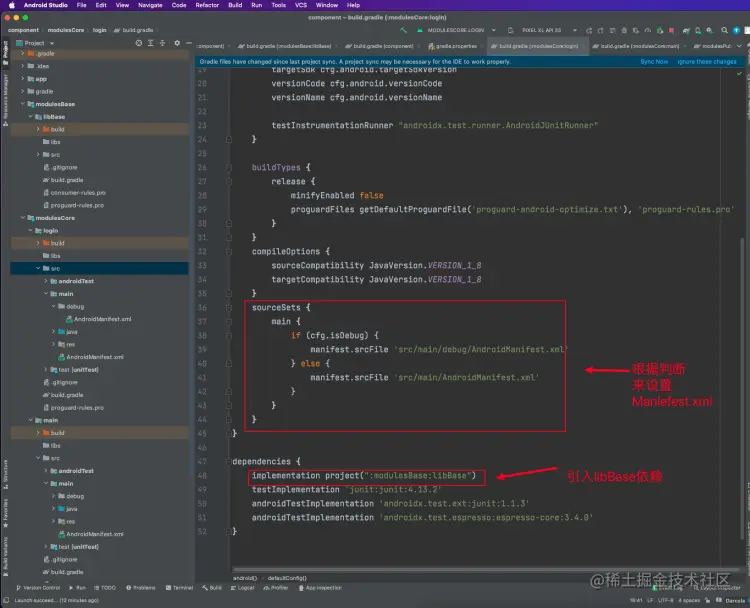
Task: Collapse the modulesCore folder
Action: pos(22,218)
